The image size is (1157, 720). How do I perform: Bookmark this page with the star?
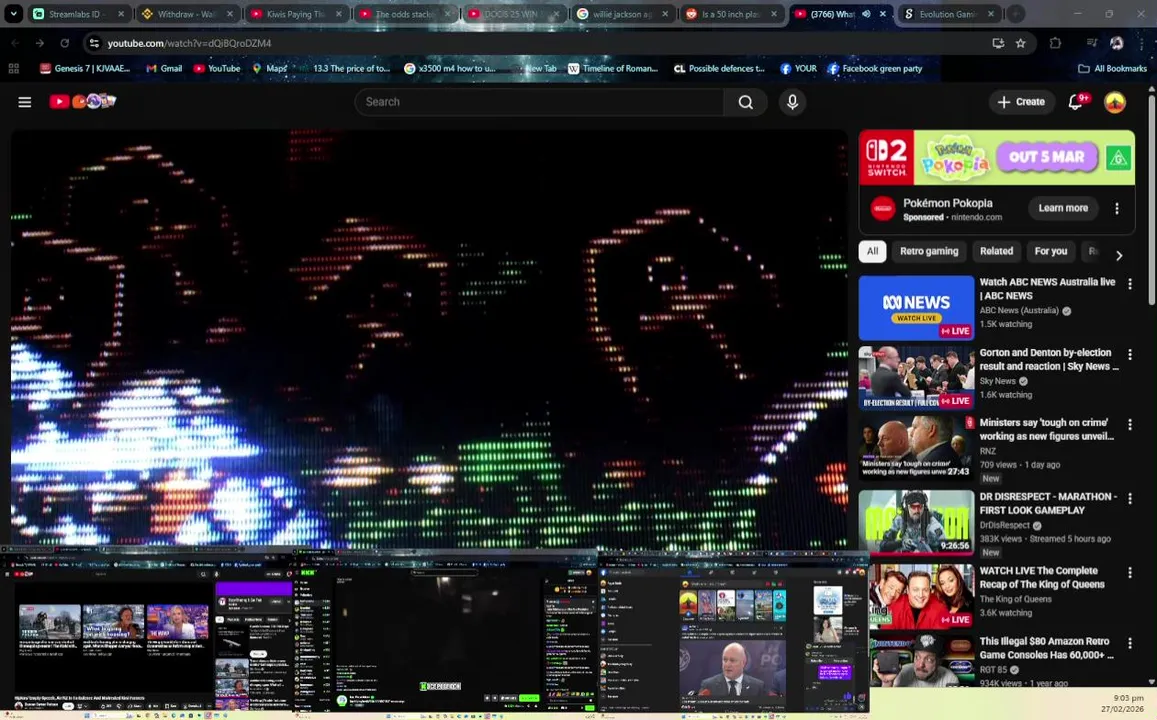[x=1020, y=44]
